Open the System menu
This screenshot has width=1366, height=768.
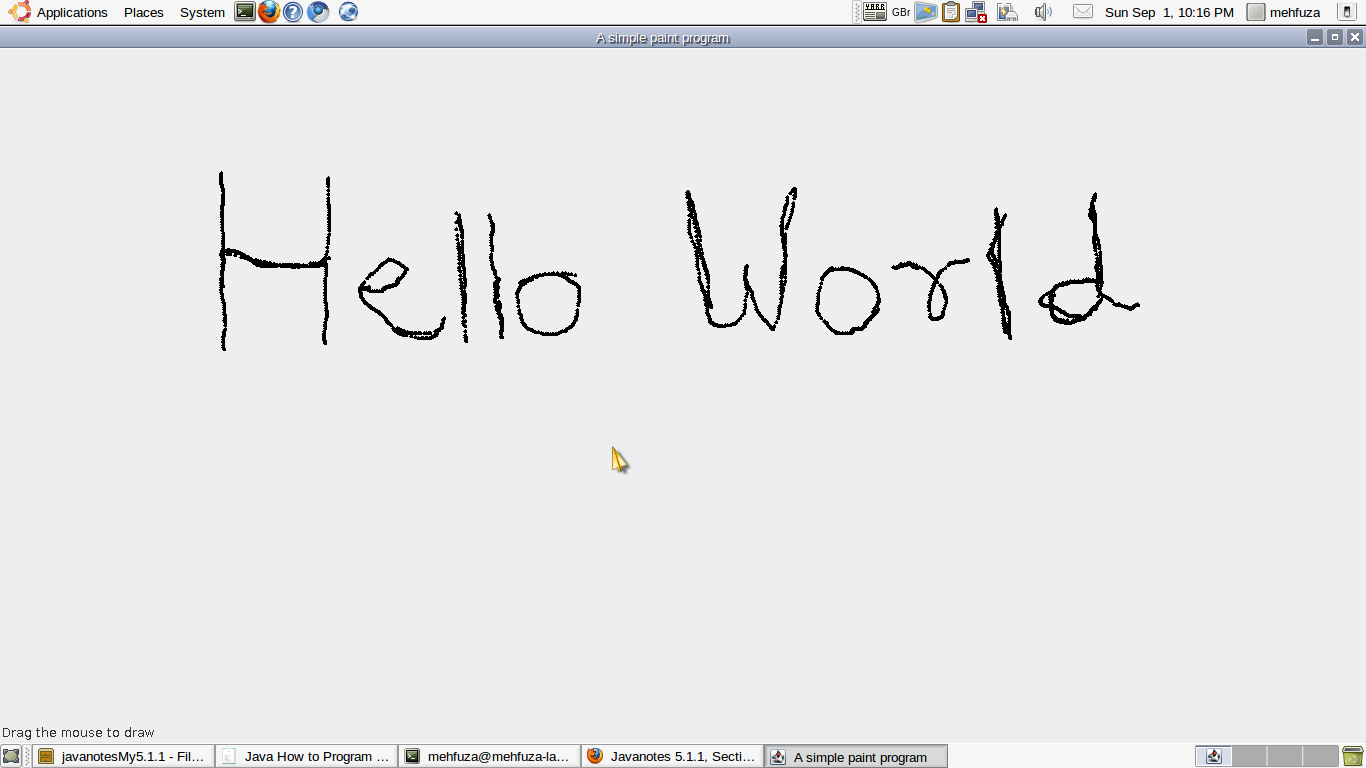[x=202, y=12]
